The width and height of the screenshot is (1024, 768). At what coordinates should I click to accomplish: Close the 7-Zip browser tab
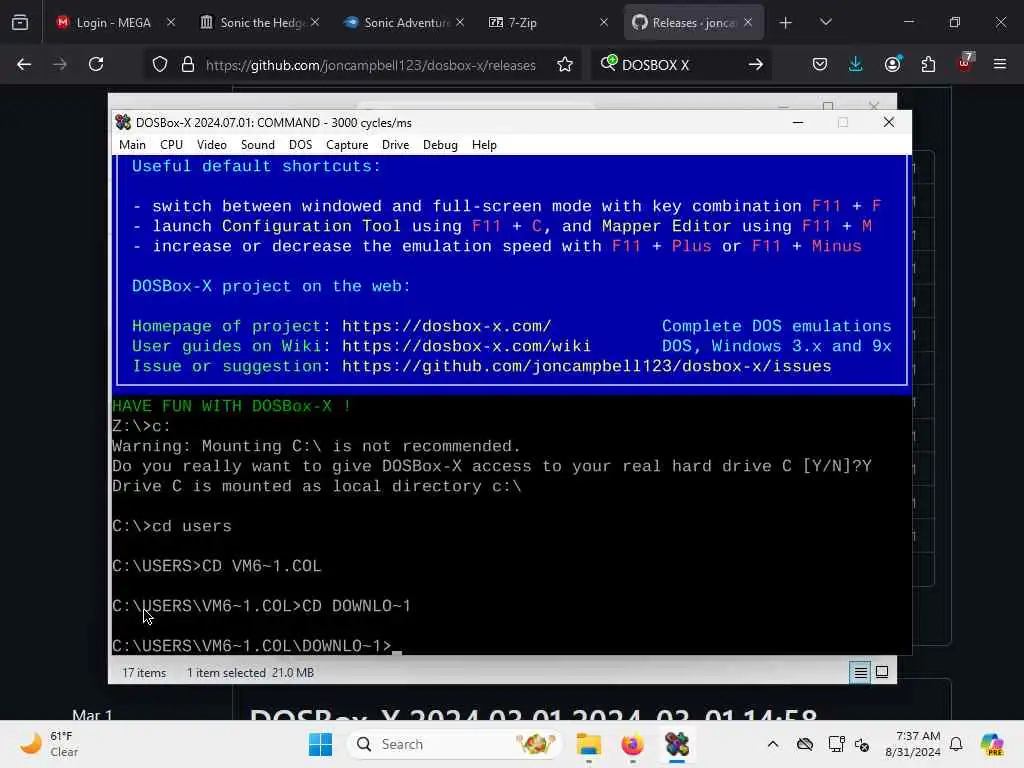(x=603, y=23)
